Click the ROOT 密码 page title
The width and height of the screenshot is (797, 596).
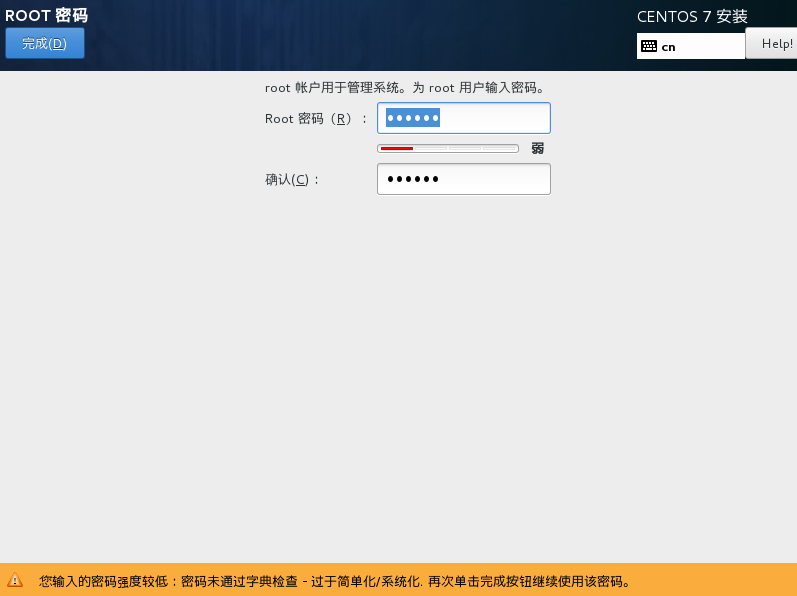tap(46, 15)
